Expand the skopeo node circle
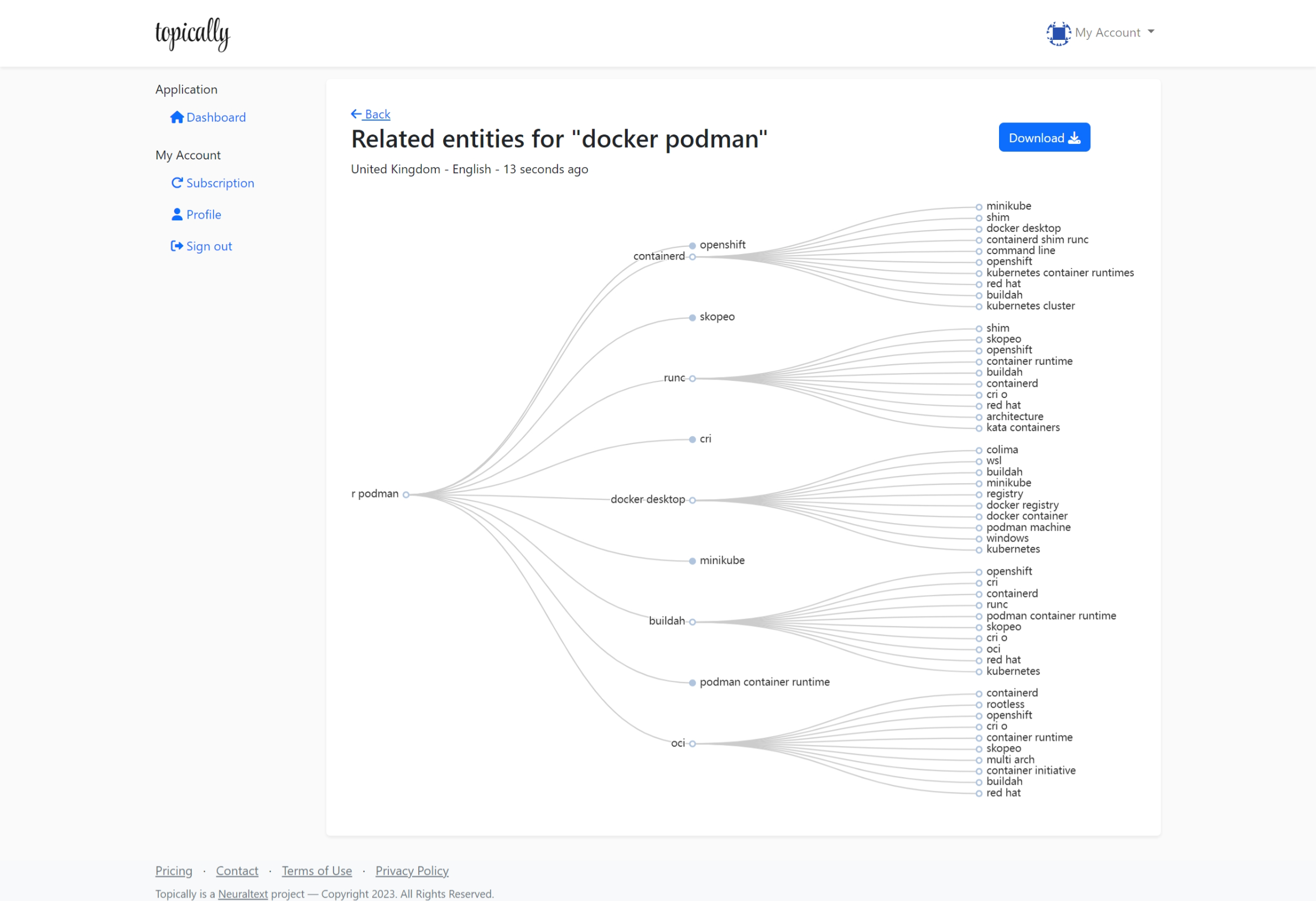The image size is (1316, 901). click(692, 318)
